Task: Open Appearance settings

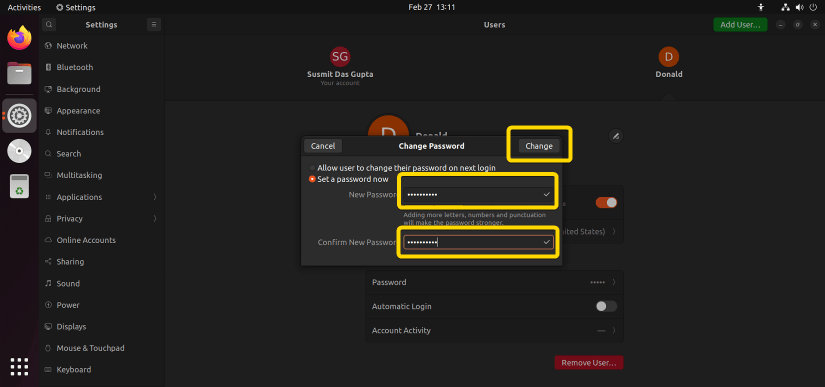Action: click(102, 111)
